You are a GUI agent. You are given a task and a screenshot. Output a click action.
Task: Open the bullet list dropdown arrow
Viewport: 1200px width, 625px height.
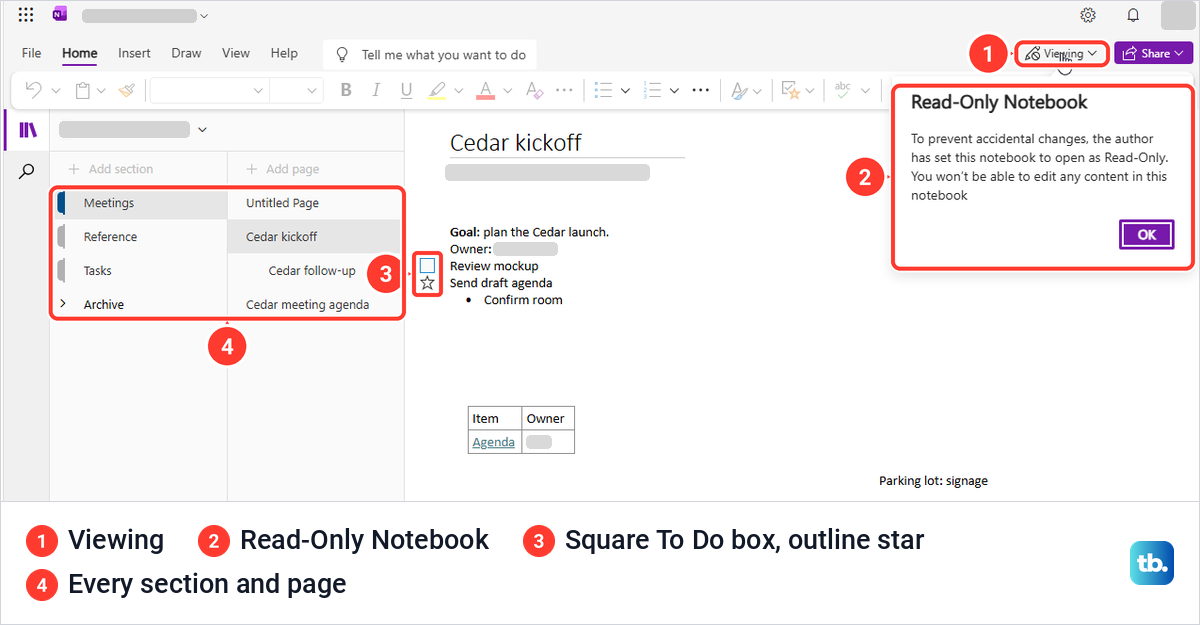pos(625,91)
